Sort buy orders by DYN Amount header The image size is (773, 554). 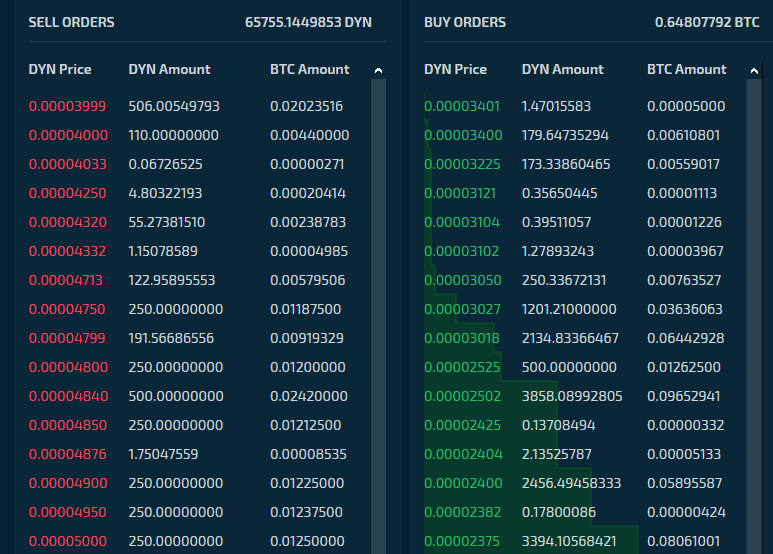[562, 69]
